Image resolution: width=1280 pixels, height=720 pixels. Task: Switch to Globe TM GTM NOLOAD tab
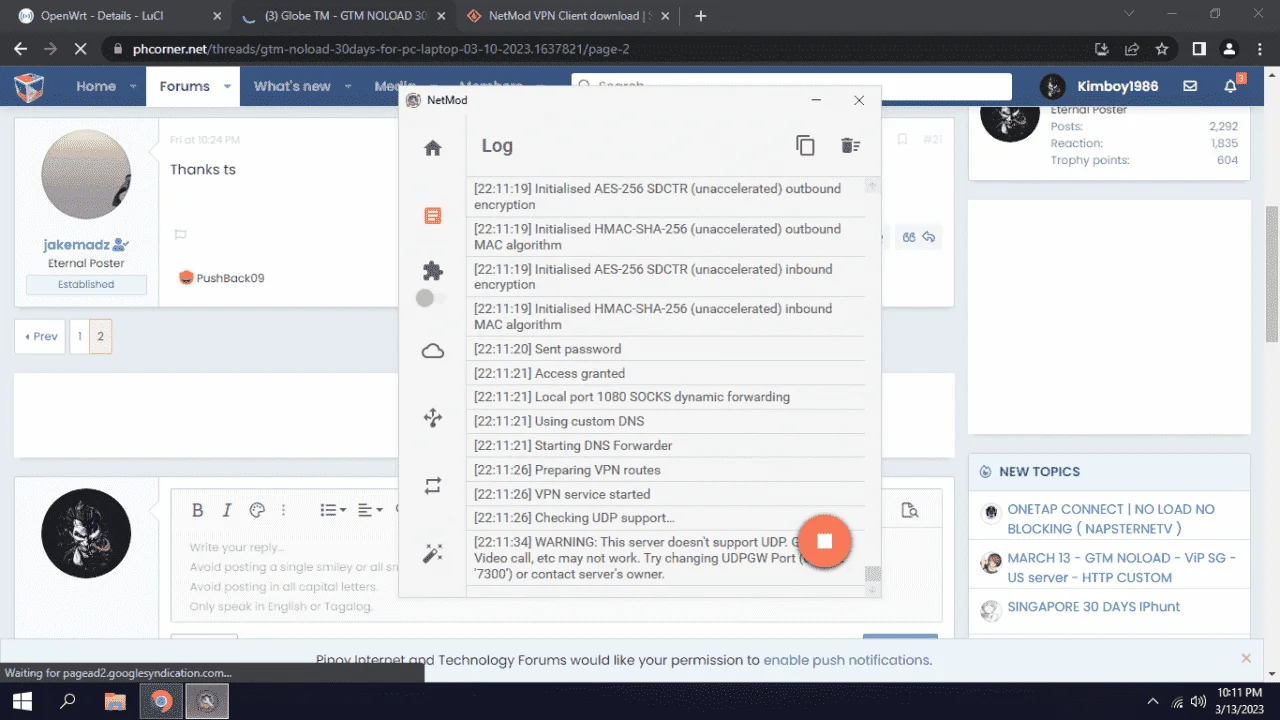(343, 16)
